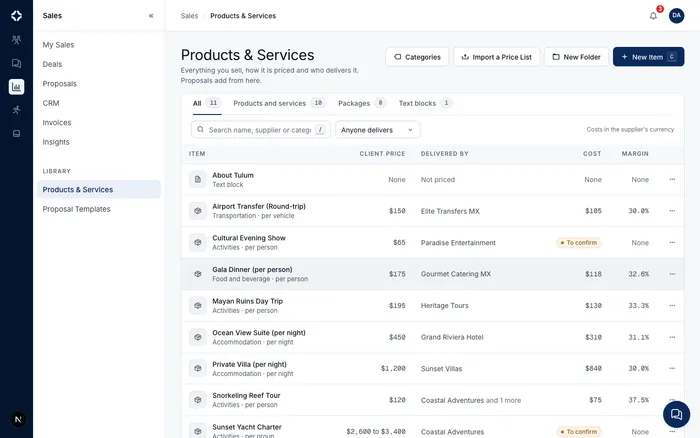Open the running figure activities icon

click(x=17, y=110)
